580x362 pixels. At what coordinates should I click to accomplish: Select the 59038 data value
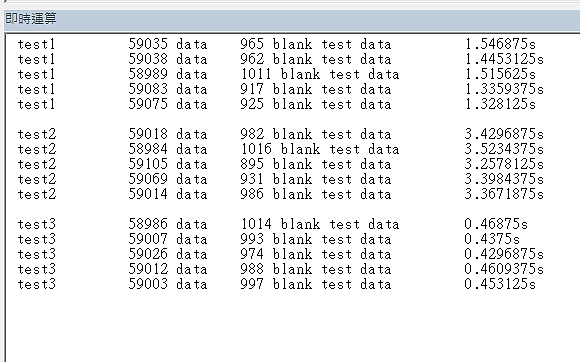point(168,59)
